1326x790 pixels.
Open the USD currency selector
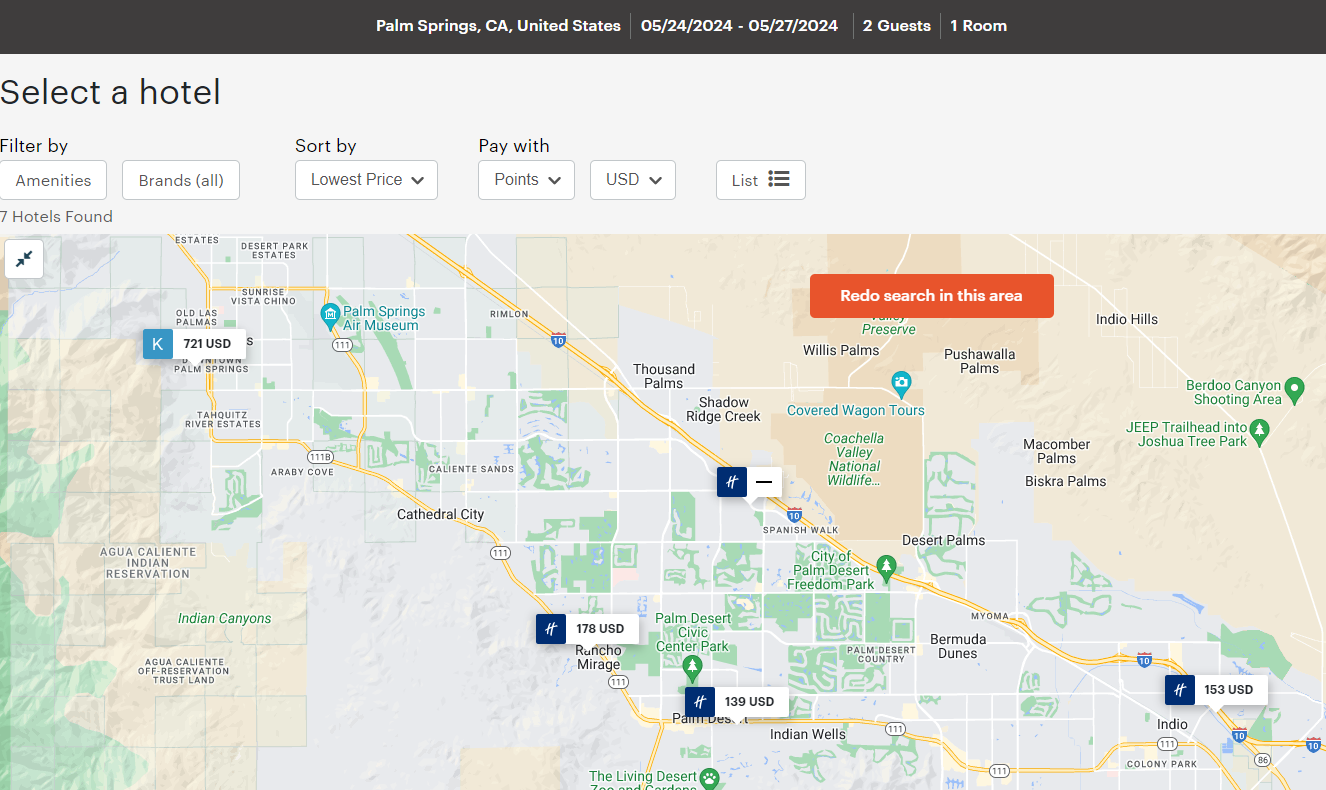click(x=632, y=180)
